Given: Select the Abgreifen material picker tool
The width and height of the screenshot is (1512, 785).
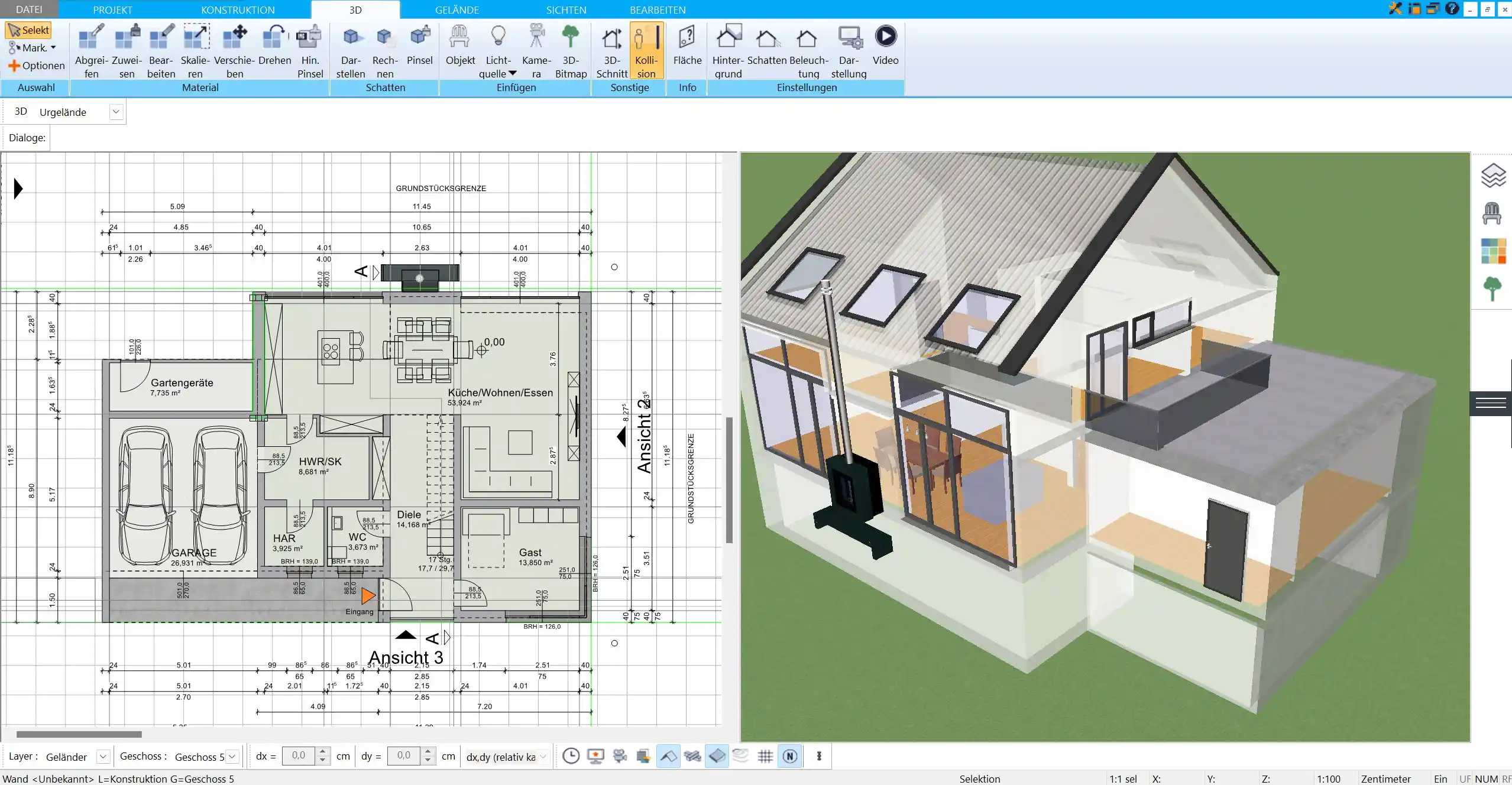Looking at the screenshot, I should point(92,51).
